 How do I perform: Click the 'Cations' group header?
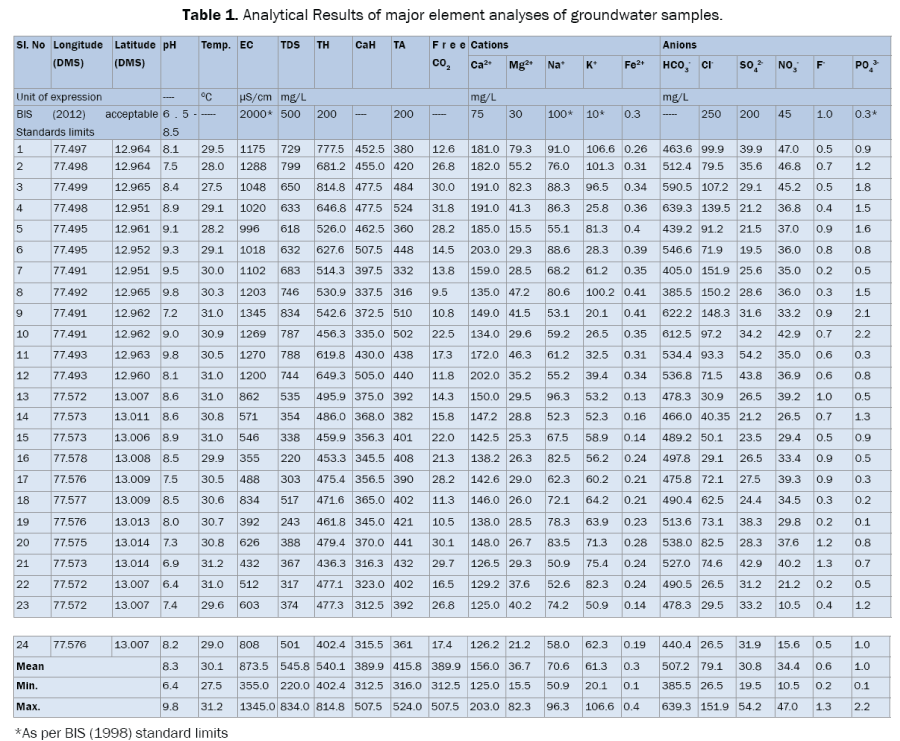tap(489, 46)
